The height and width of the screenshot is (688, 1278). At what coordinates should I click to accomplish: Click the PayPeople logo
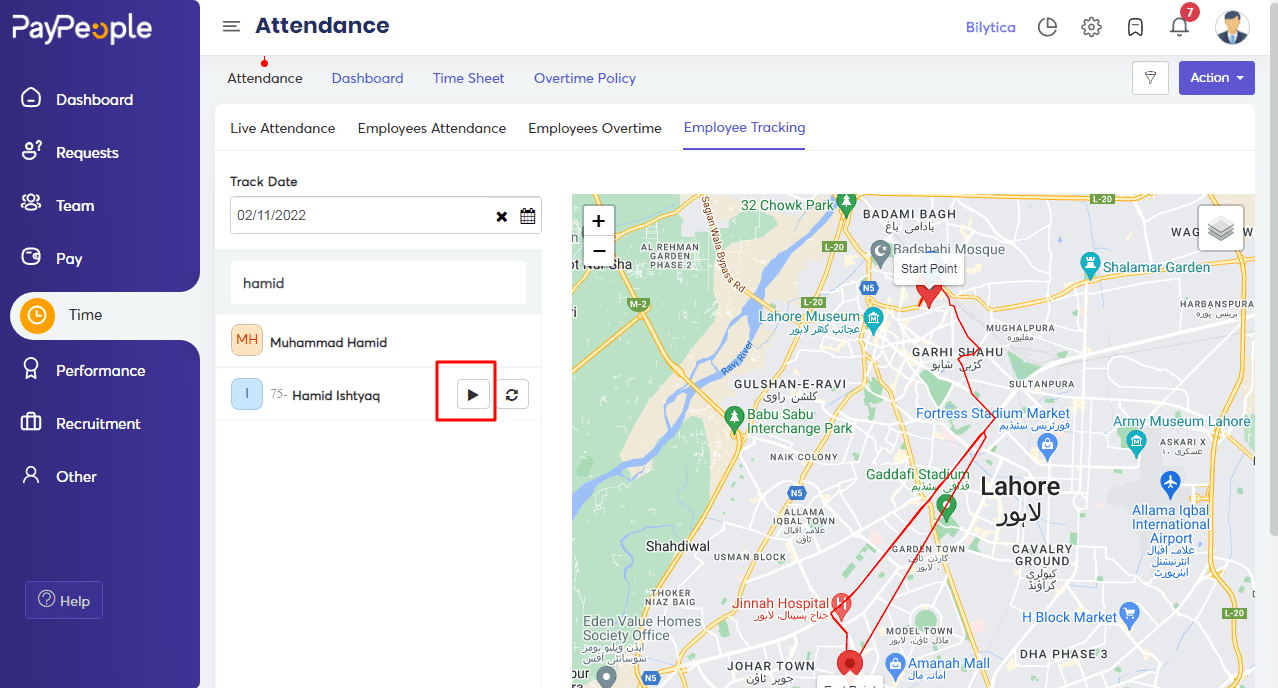point(82,28)
